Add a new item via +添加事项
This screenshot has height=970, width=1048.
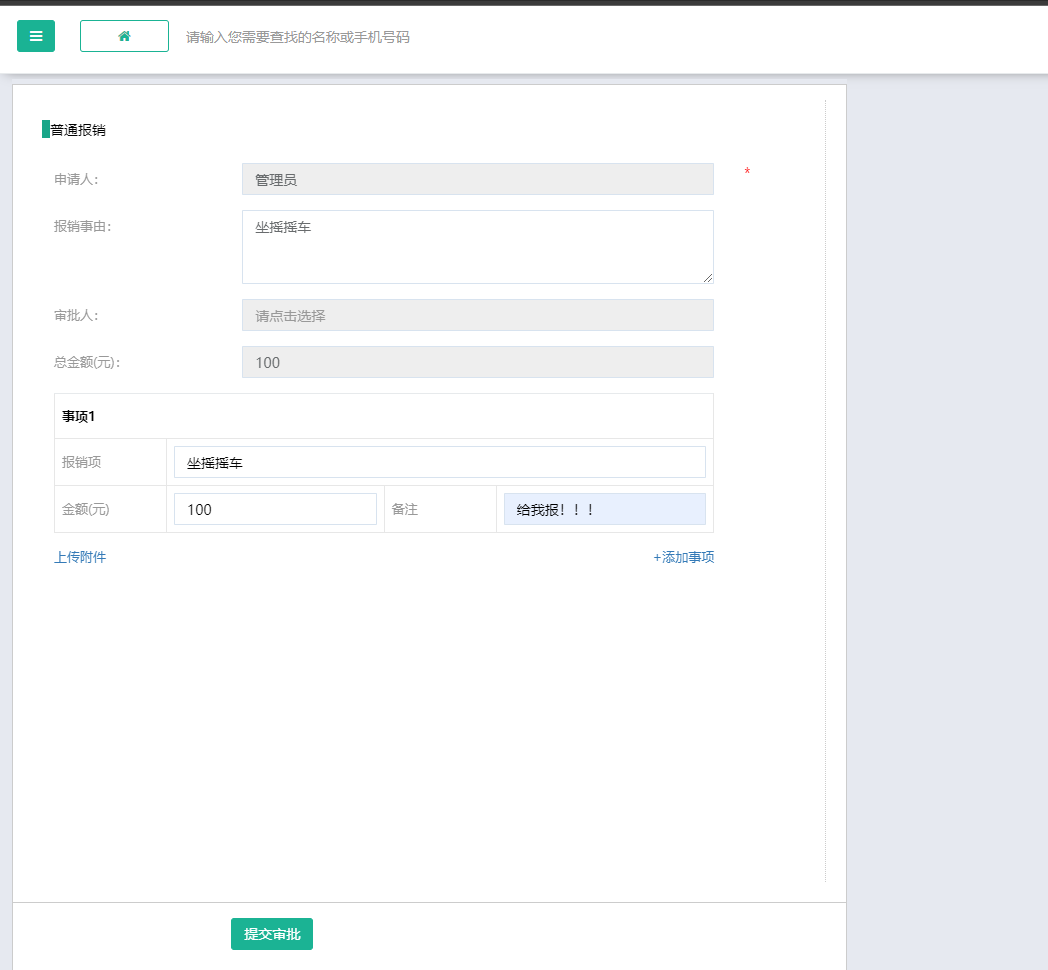[683, 557]
